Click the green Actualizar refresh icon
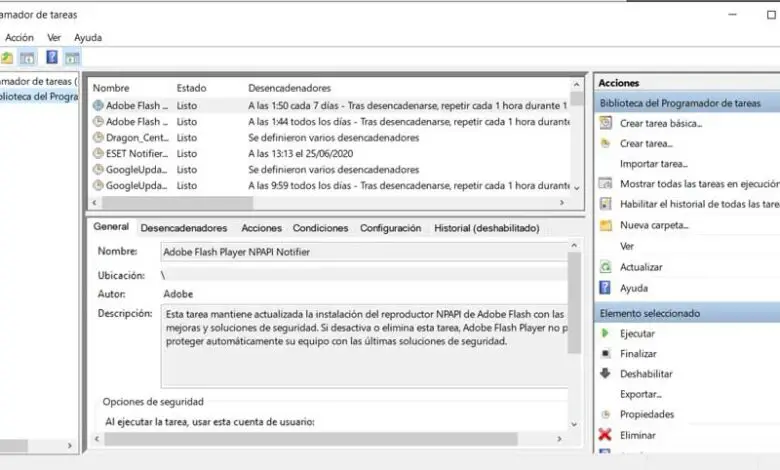 [x=605, y=267]
